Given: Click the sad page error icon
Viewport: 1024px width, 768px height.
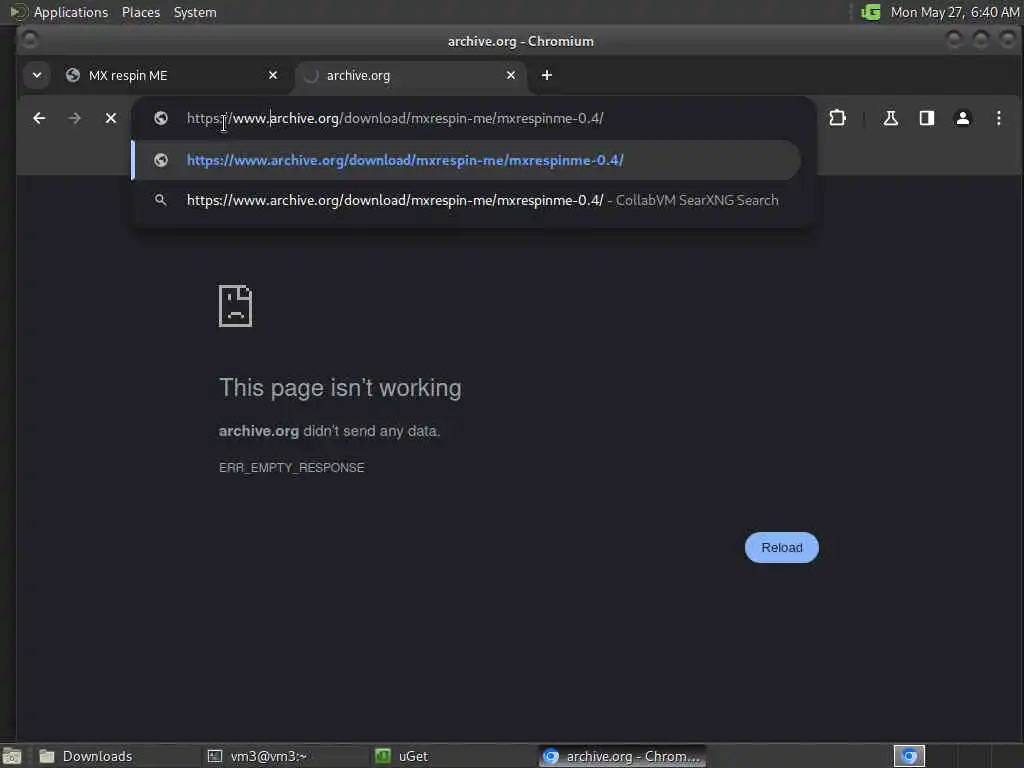Looking at the screenshot, I should (235, 306).
